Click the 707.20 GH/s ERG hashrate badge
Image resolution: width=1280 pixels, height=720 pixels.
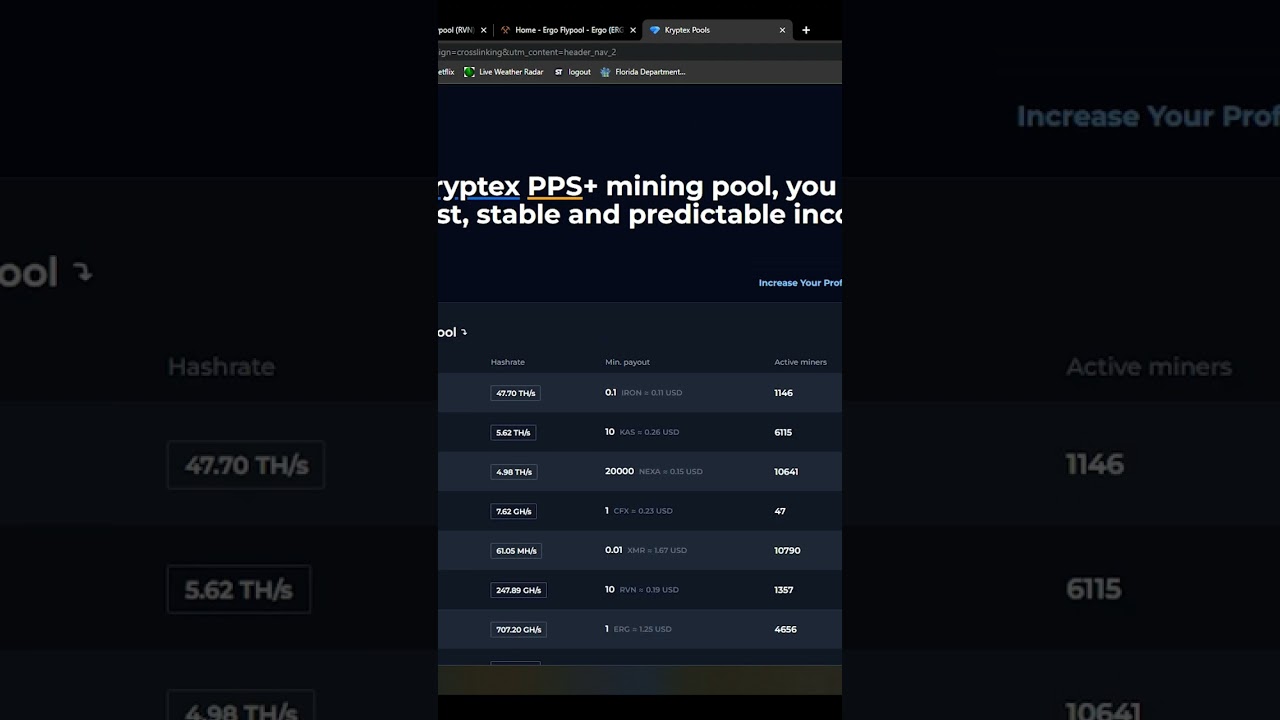pos(518,630)
